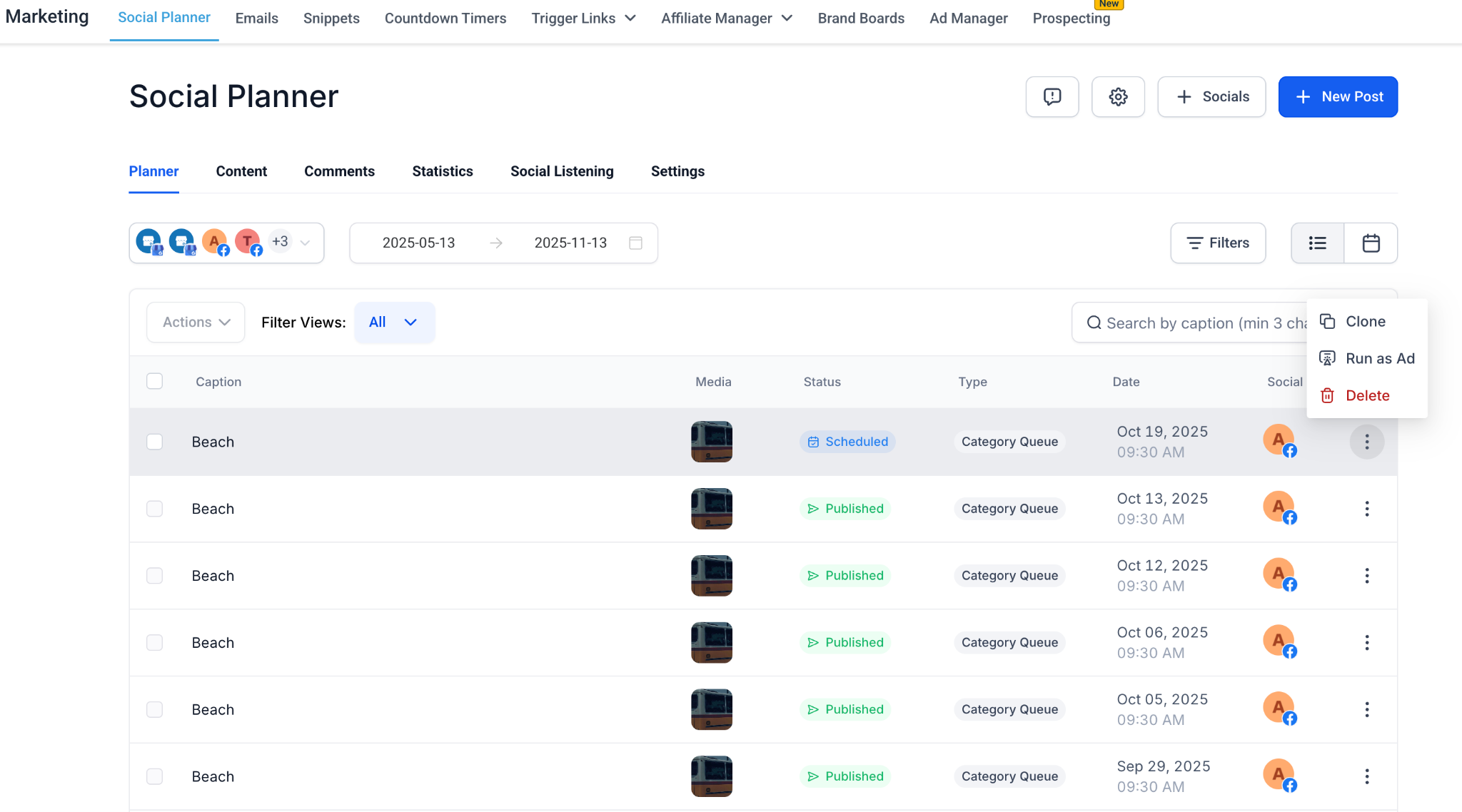
Task: Toggle select-all checkbox in table header
Action: [154, 381]
